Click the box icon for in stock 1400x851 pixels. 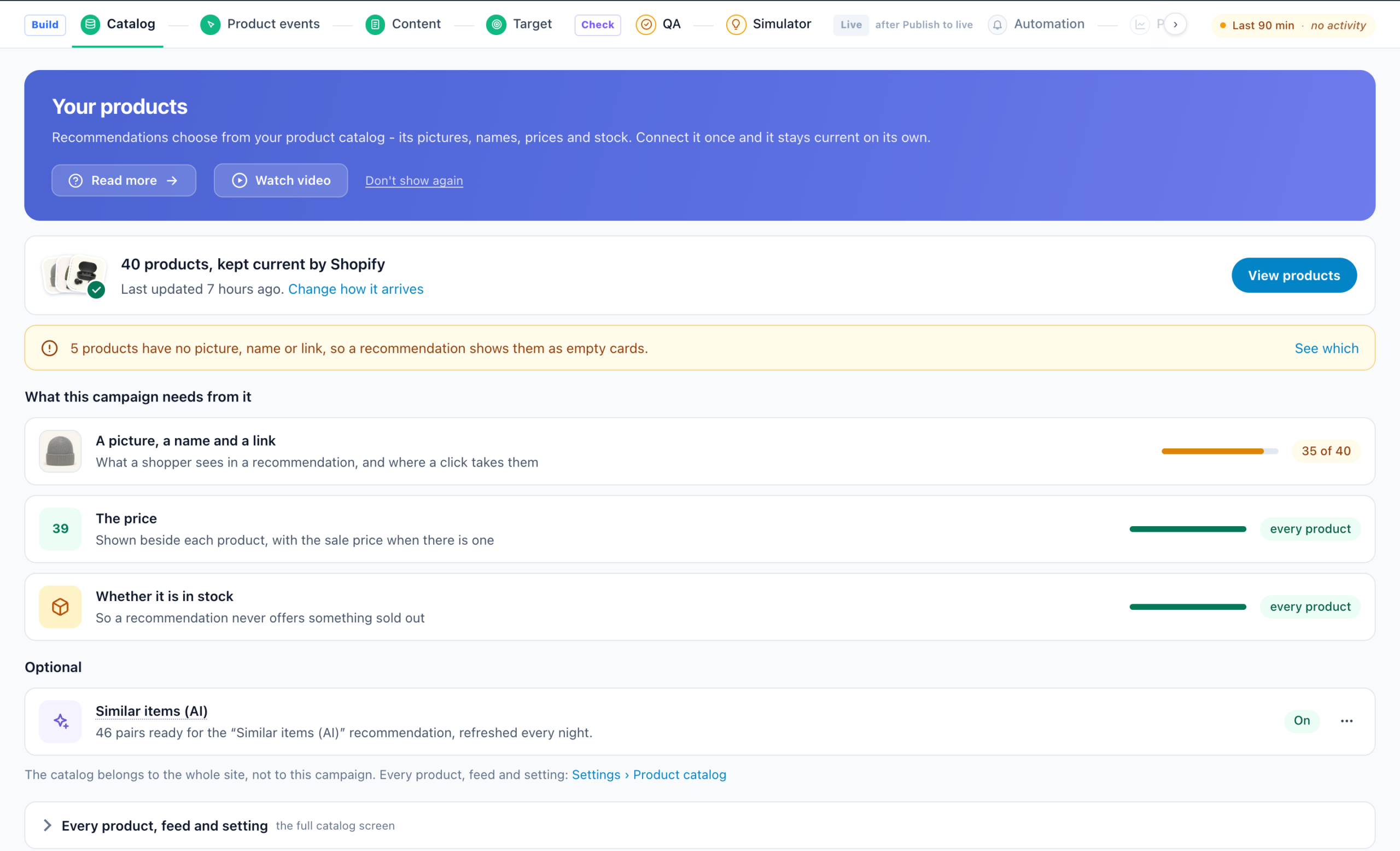pyautogui.click(x=60, y=607)
